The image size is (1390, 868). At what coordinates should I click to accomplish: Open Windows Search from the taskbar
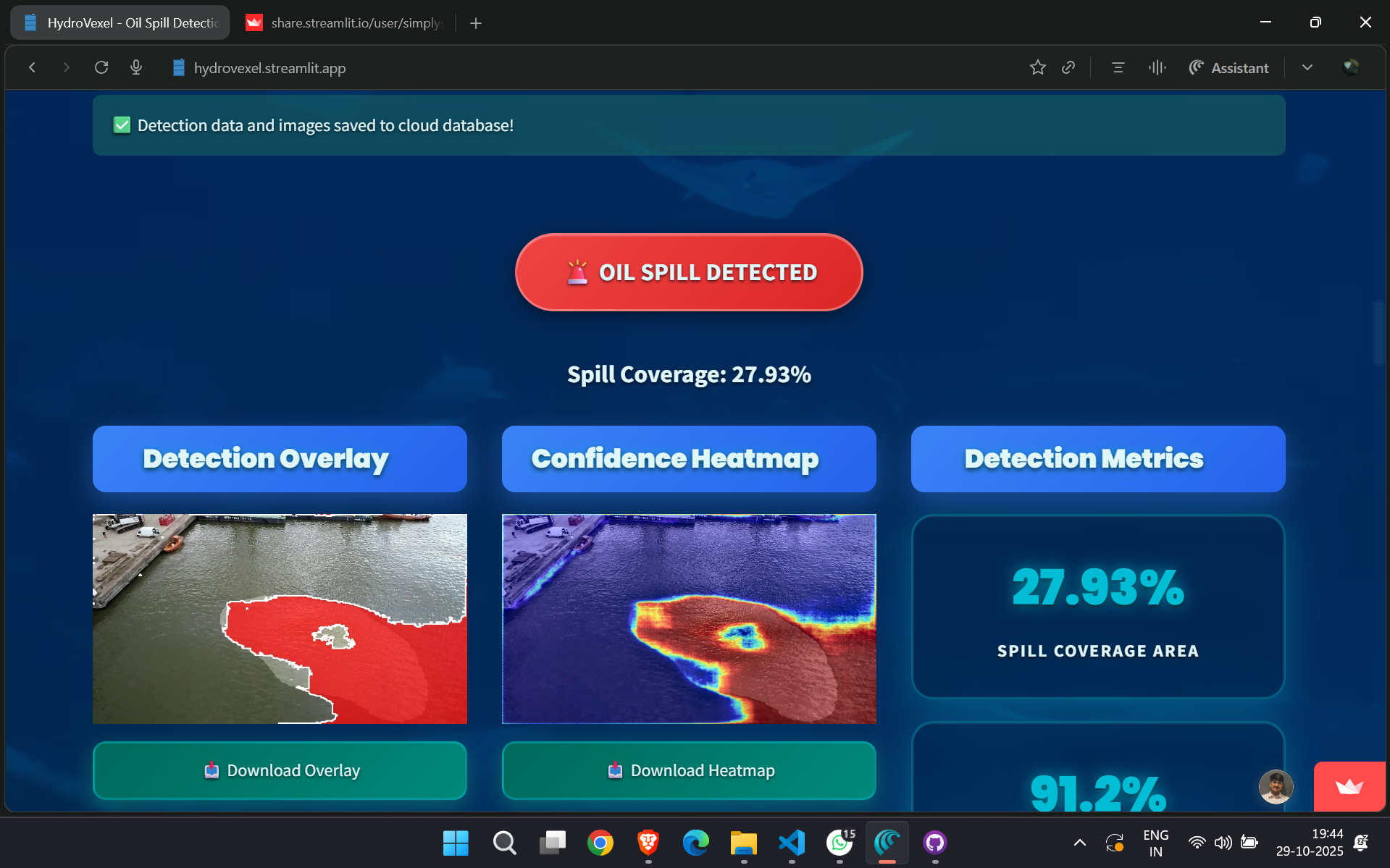coord(504,843)
